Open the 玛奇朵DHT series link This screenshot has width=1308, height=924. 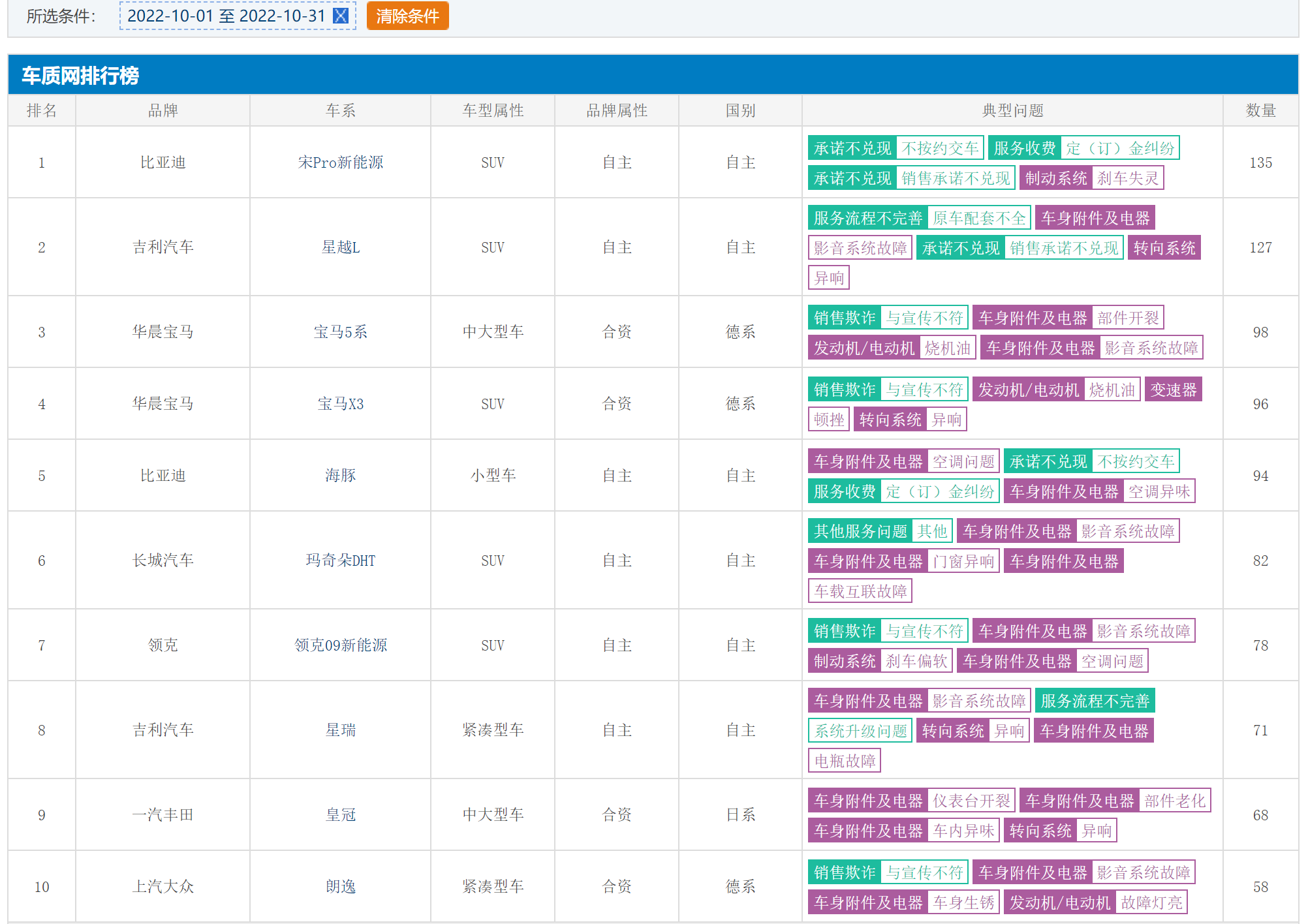point(341,561)
